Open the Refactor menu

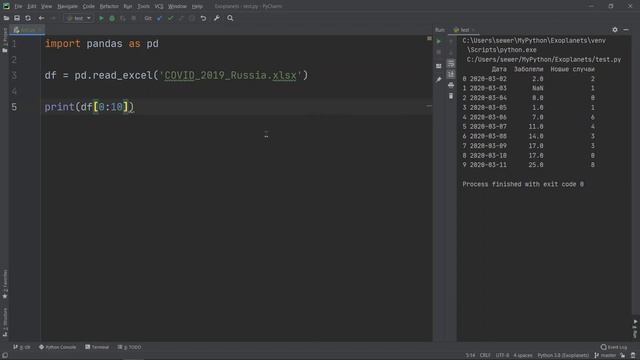point(109,7)
